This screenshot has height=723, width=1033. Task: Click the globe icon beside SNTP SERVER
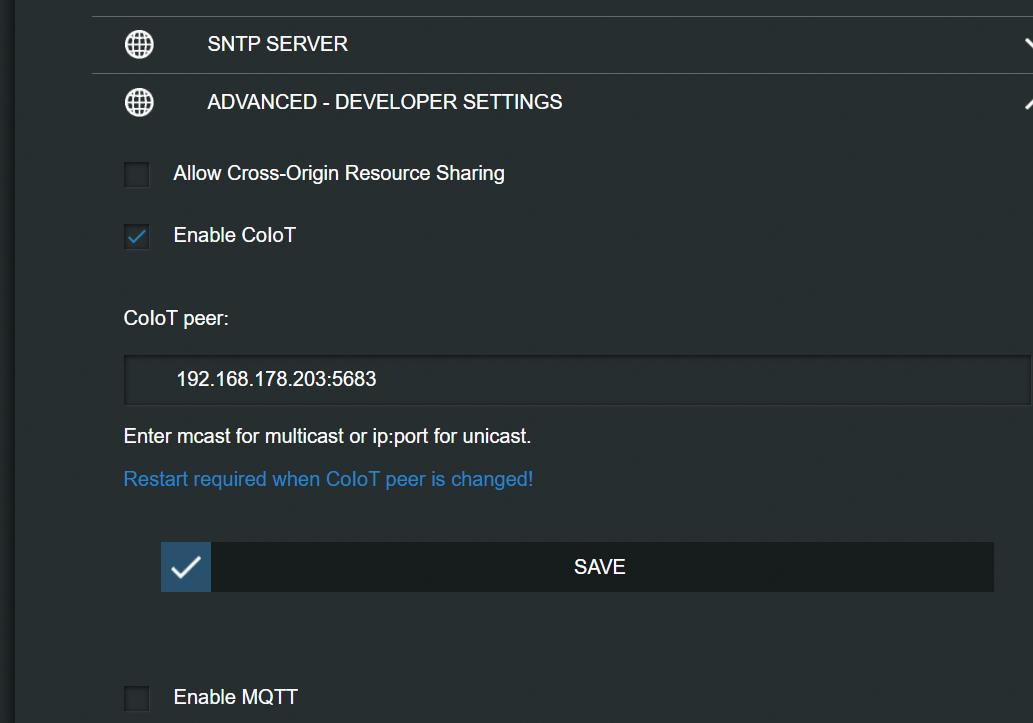[139, 45]
